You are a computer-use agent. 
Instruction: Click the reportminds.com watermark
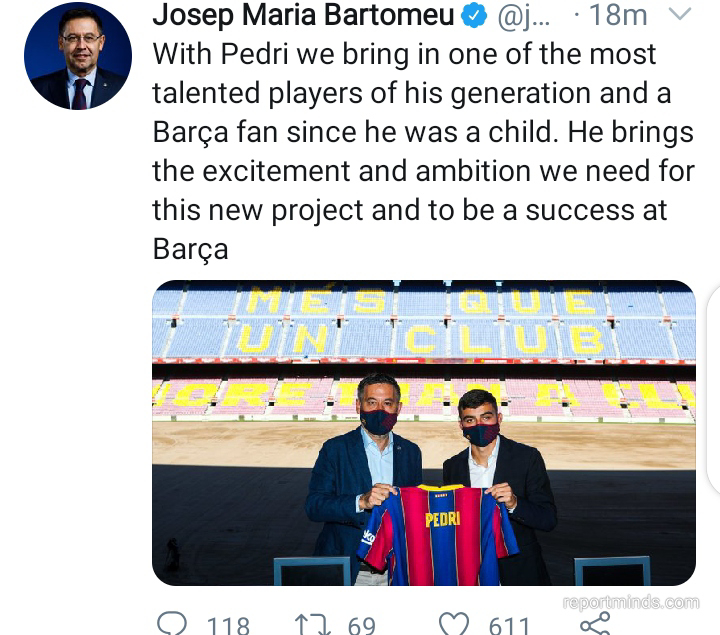(630, 602)
